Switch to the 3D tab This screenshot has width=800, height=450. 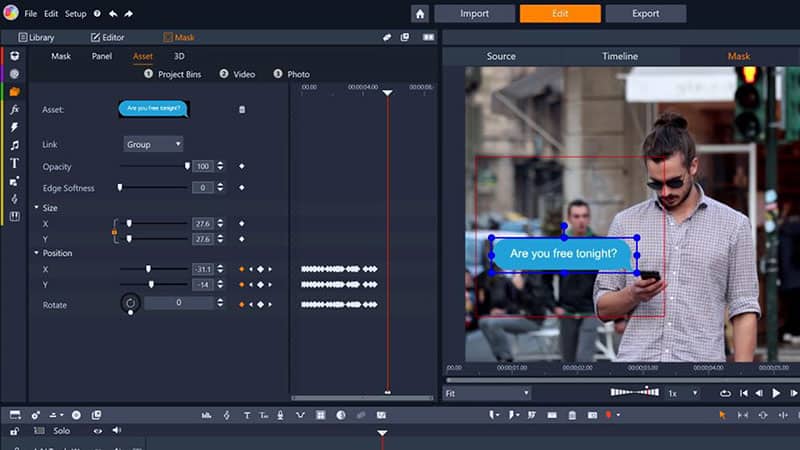(x=179, y=56)
